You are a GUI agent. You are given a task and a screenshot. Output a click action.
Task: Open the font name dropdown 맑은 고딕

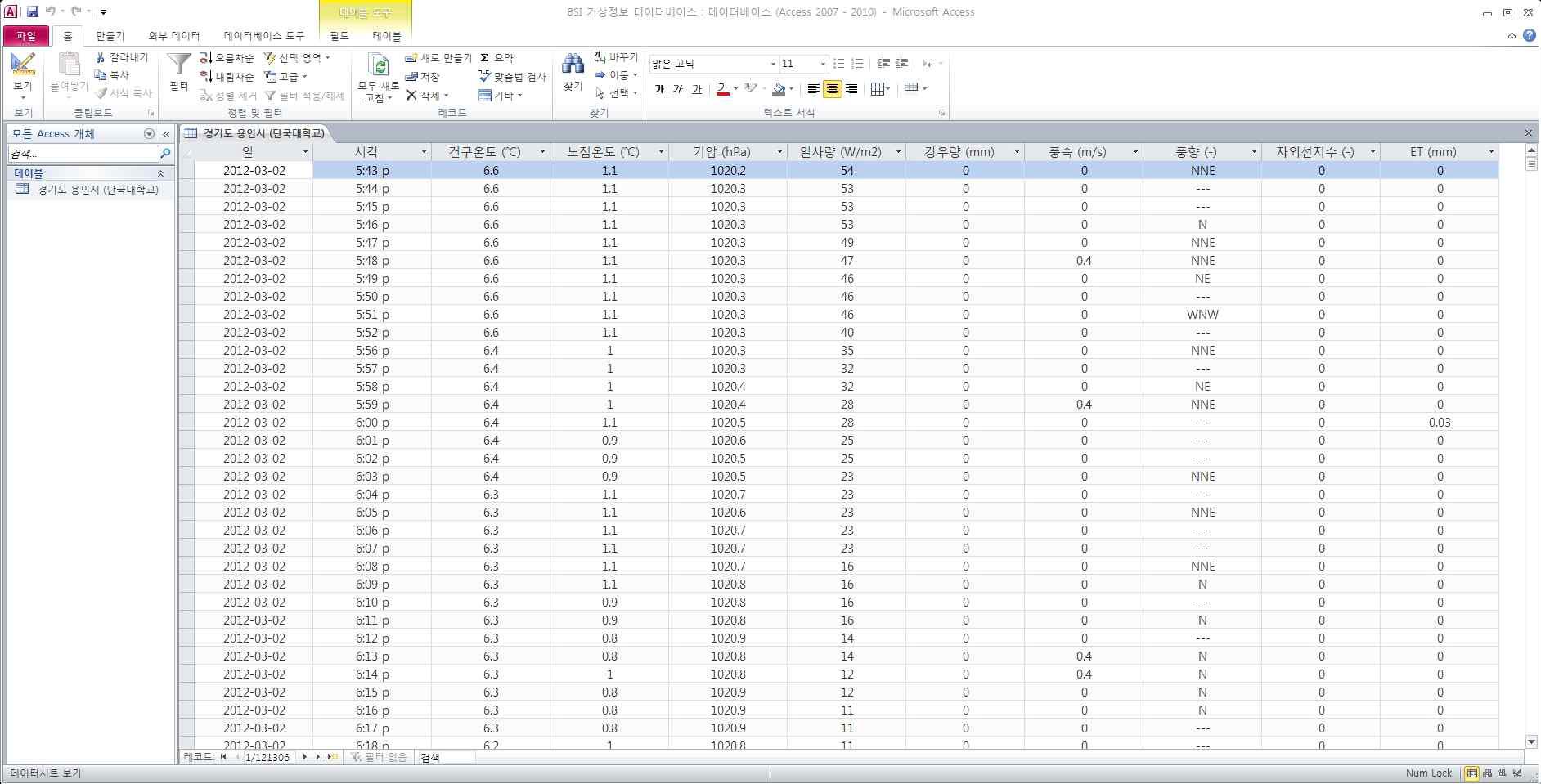click(x=773, y=64)
